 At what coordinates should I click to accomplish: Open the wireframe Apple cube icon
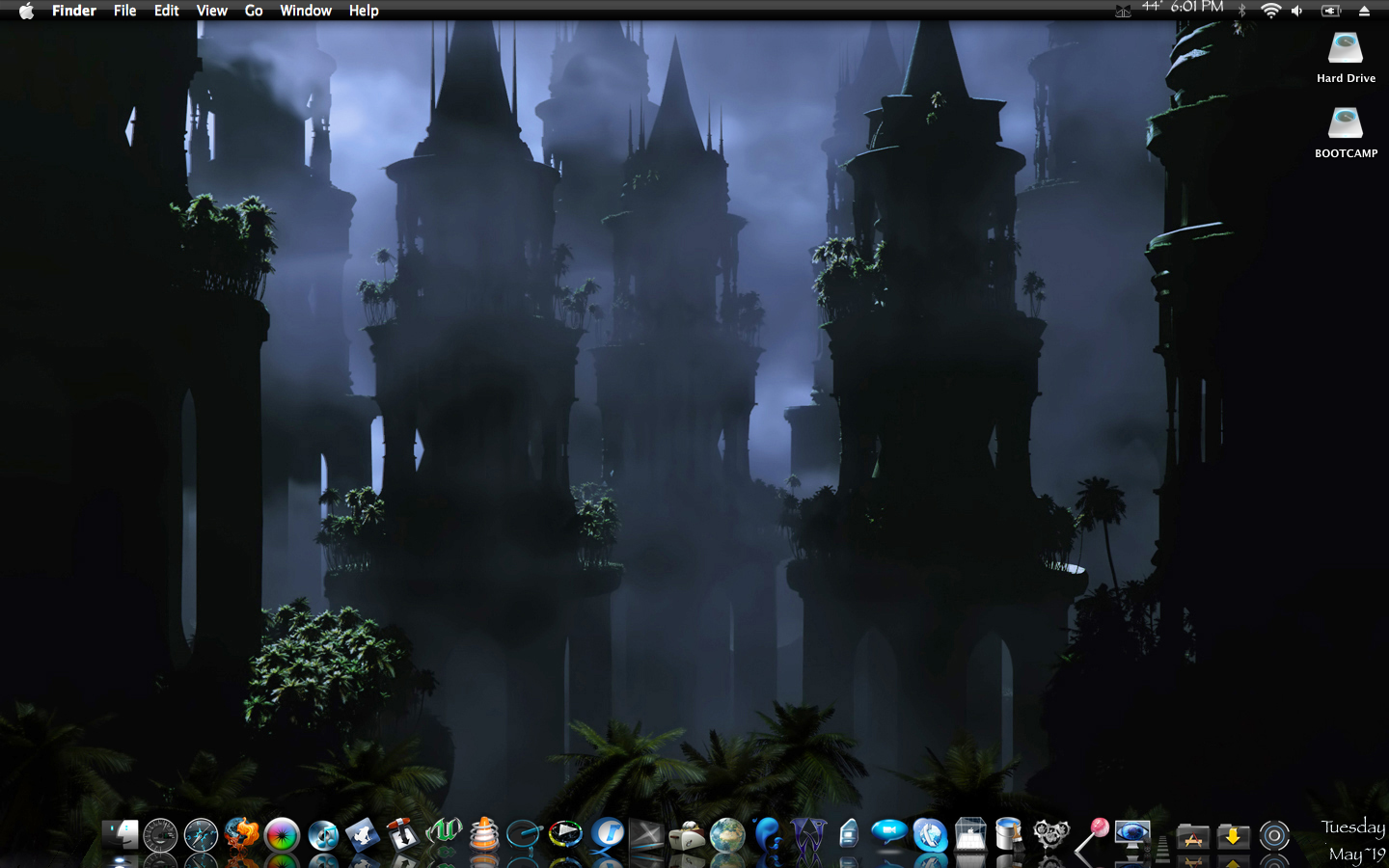coord(970,834)
